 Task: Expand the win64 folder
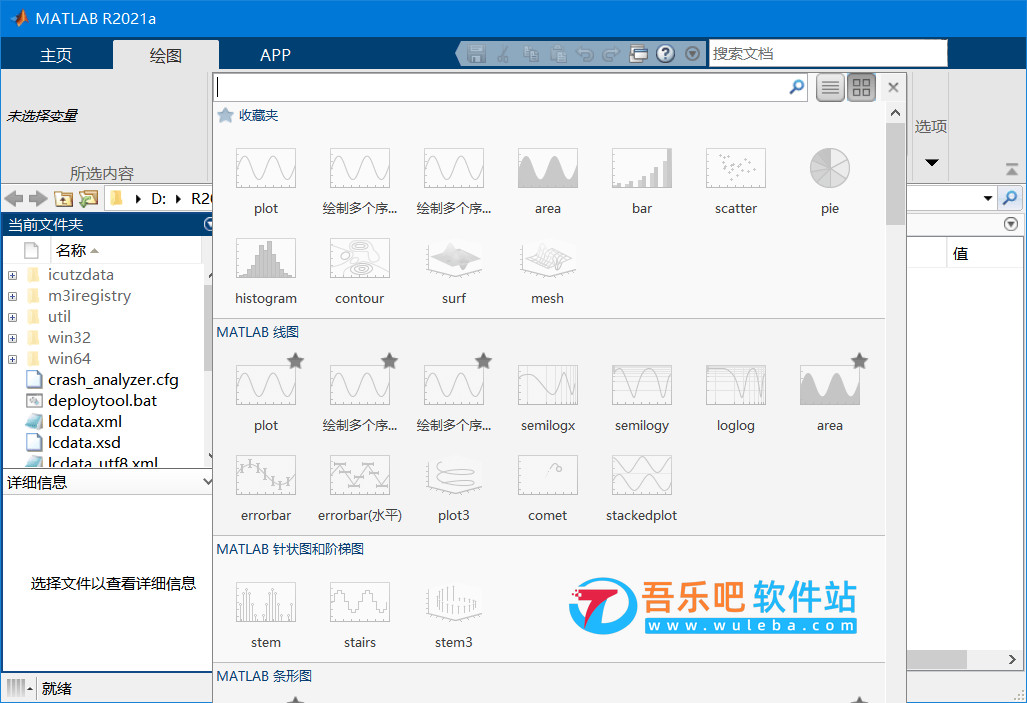[x=12, y=359]
